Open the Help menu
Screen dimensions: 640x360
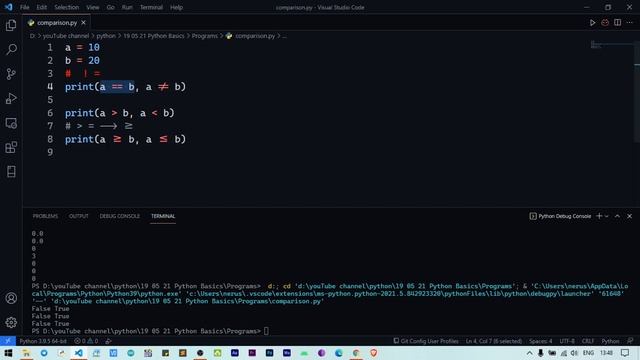(x=176, y=7)
